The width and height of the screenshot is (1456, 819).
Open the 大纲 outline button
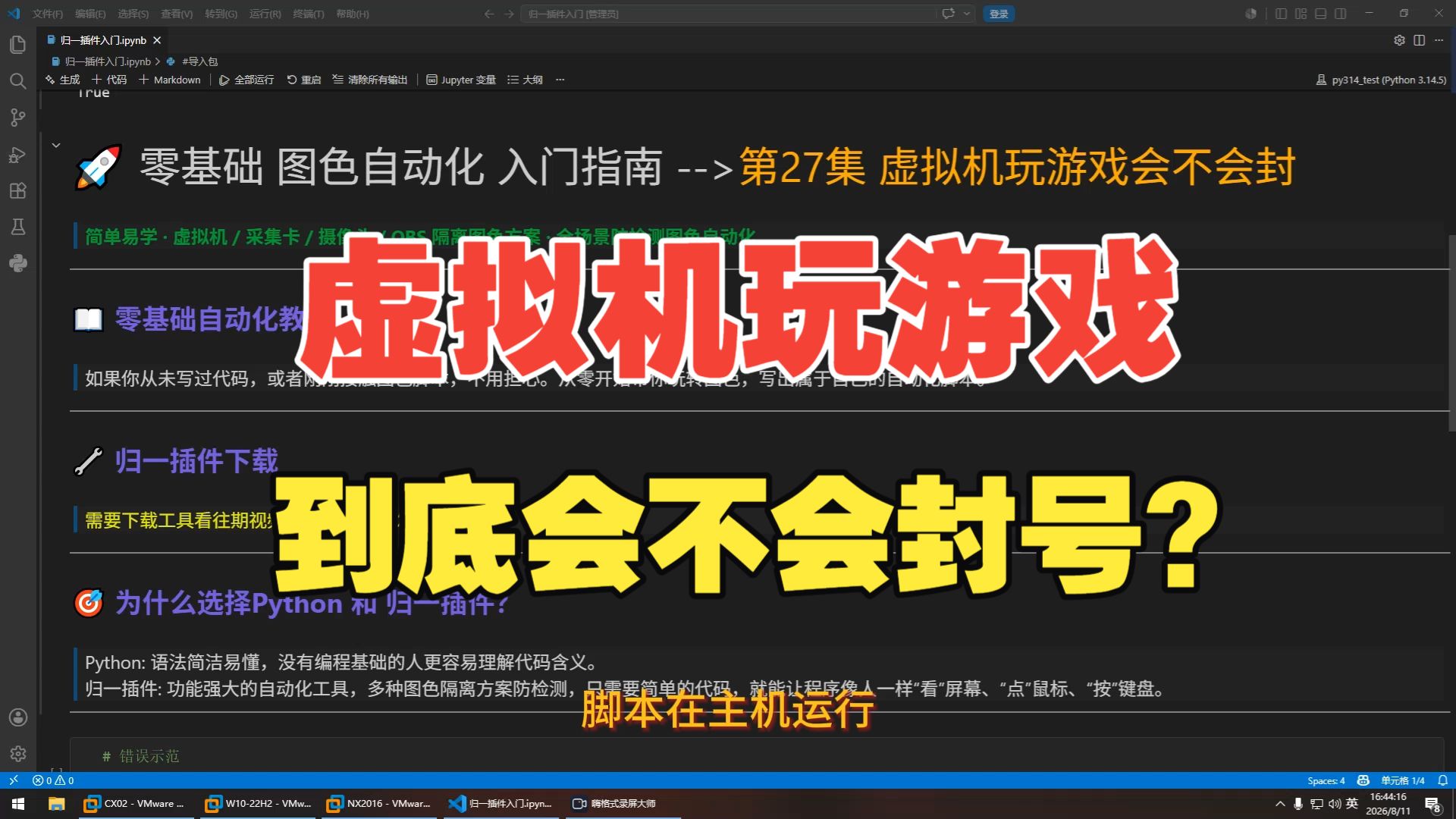(525, 80)
